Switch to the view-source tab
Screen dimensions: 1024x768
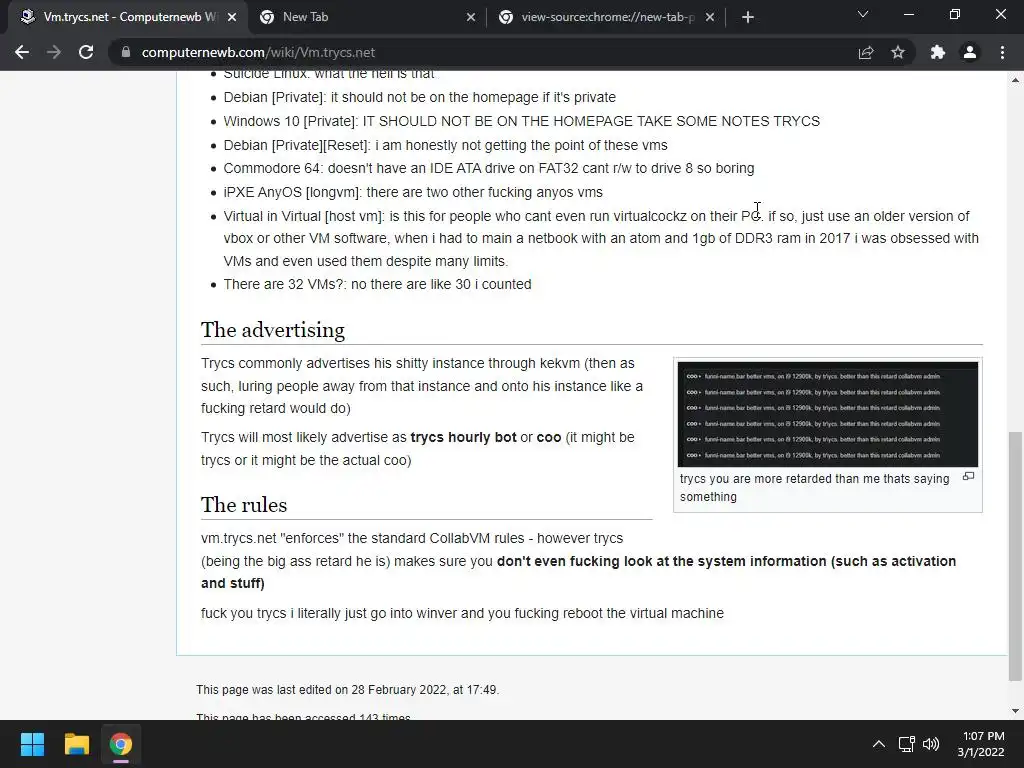(x=606, y=18)
